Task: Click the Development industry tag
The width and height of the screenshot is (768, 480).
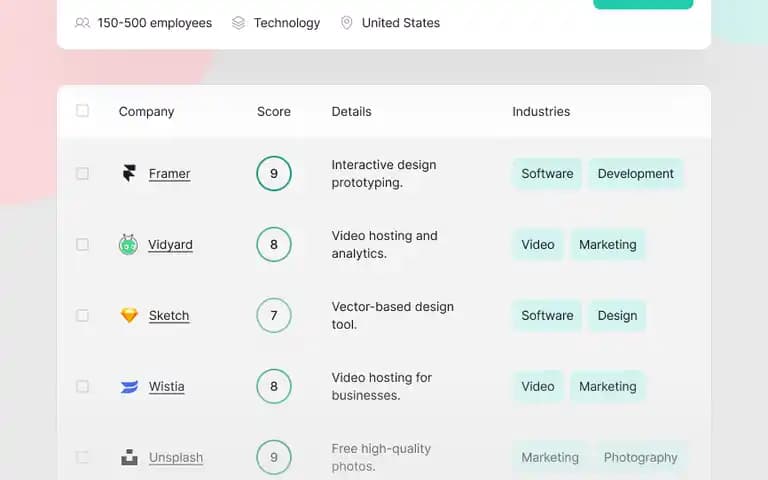Action: coord(636,174)
